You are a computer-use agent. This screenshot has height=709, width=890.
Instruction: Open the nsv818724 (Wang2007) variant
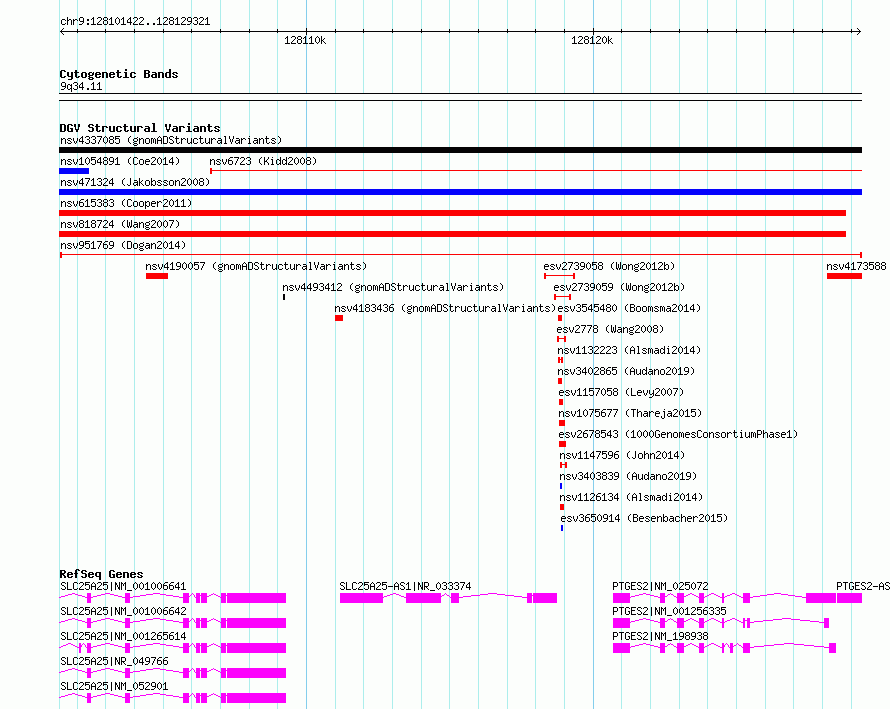[x=120, y=224]
